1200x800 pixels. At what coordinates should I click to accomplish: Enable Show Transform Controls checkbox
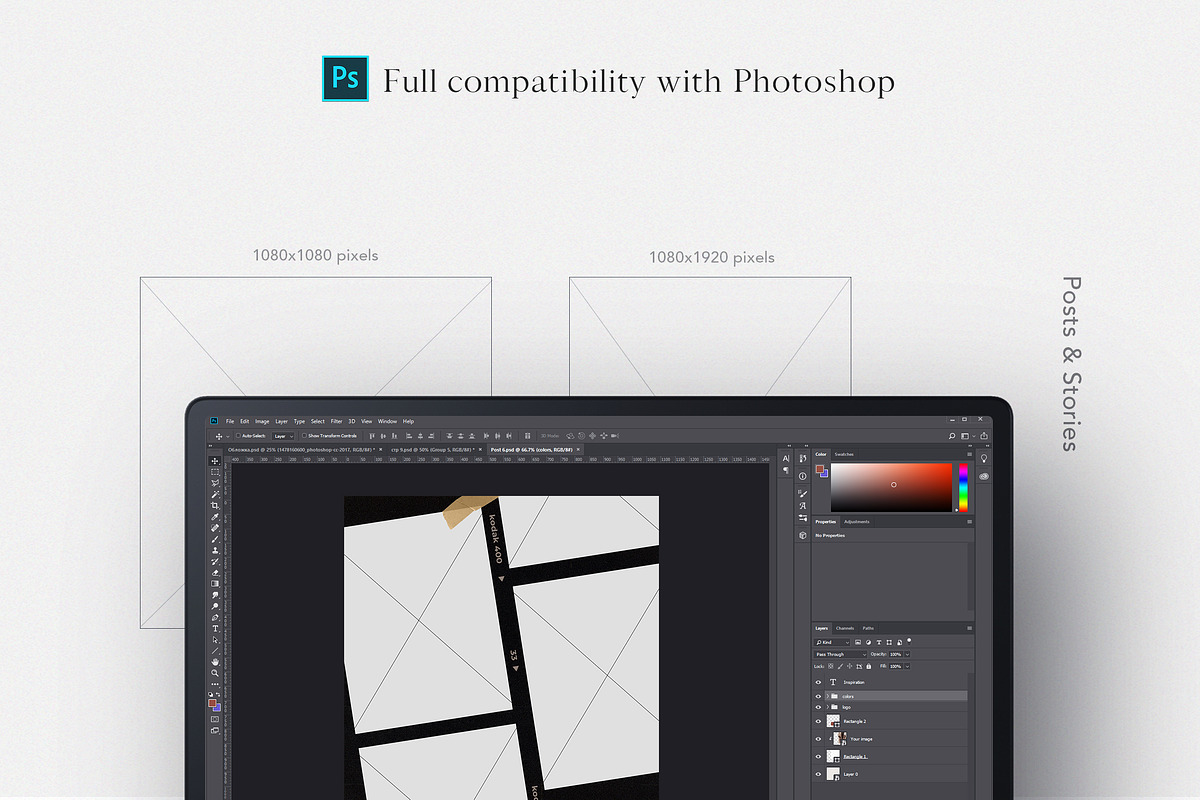(x=304, y=436)
